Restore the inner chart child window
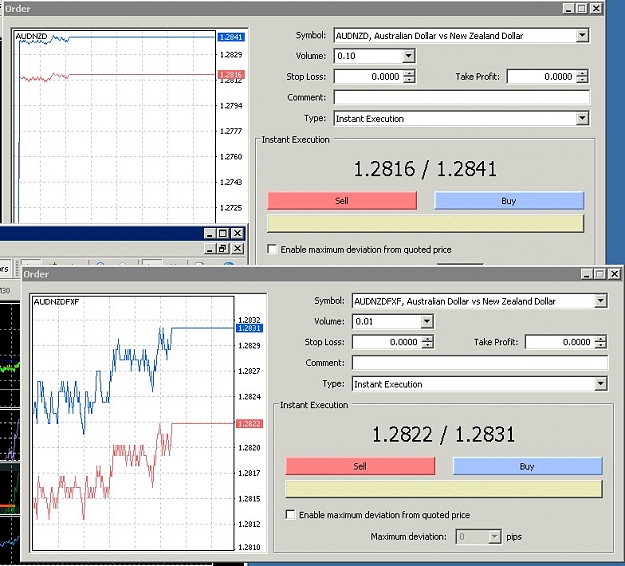The image size is (625, 566). coord(223,249)
